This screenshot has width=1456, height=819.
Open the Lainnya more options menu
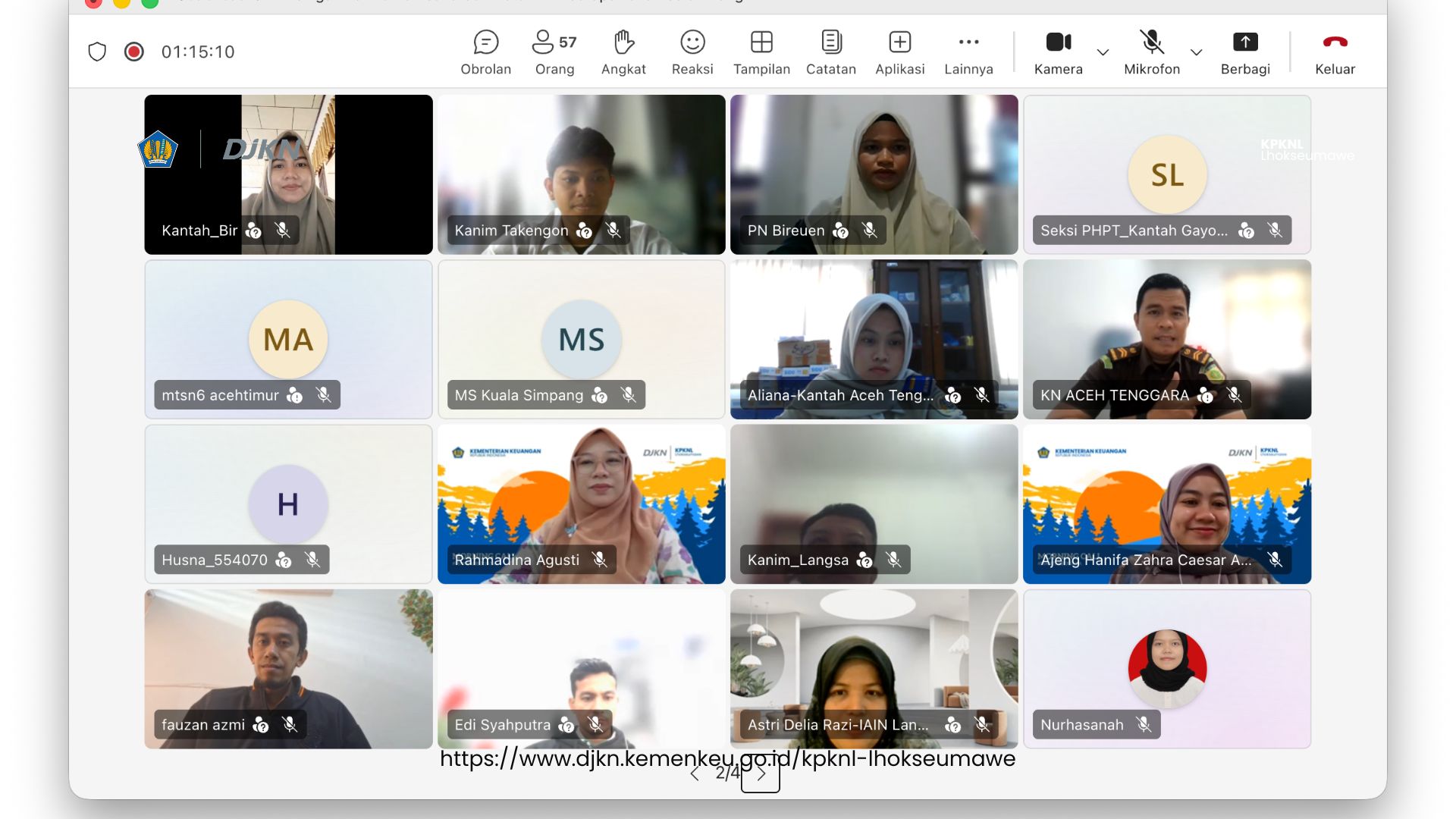(x=968, y=52)
